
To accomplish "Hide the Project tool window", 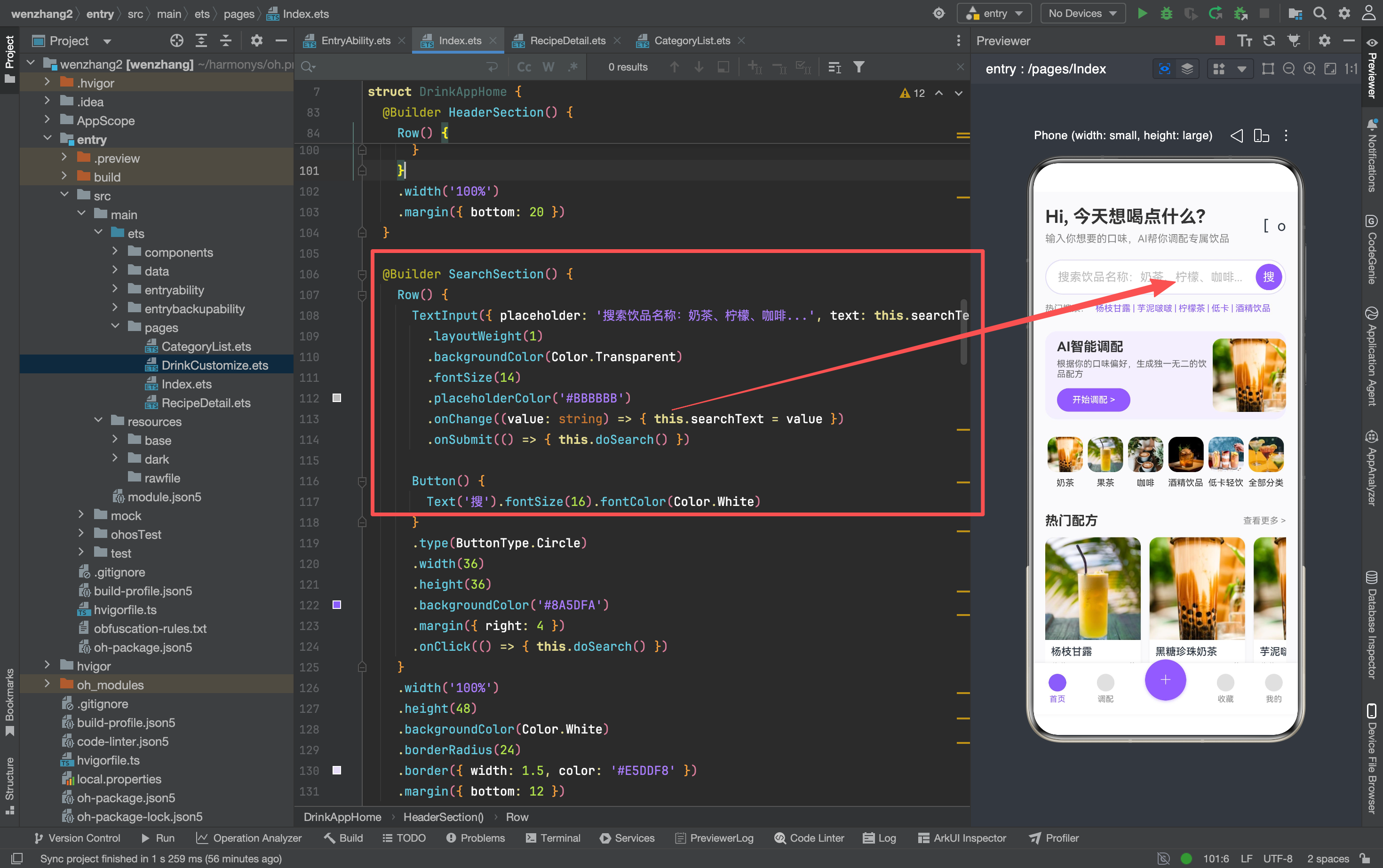I will coord(281,40).
